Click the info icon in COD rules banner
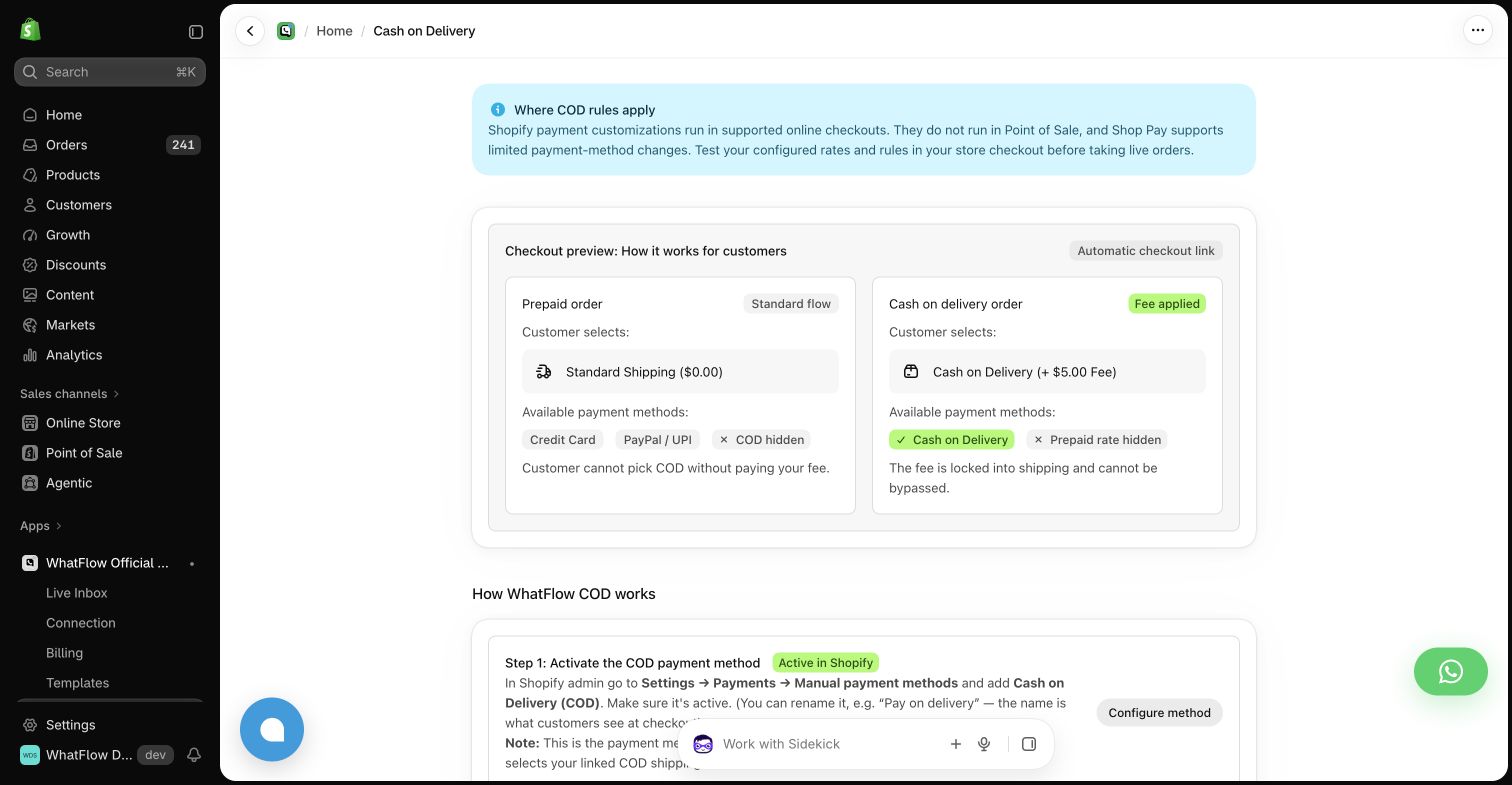The image size is (1512, 785). point(498,110)
